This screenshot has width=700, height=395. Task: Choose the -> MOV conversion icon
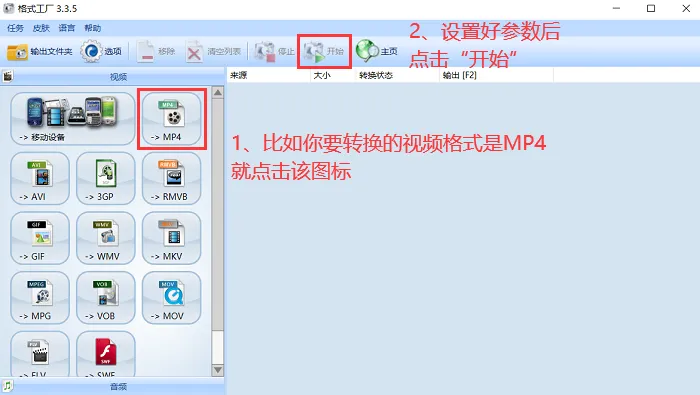172,298
